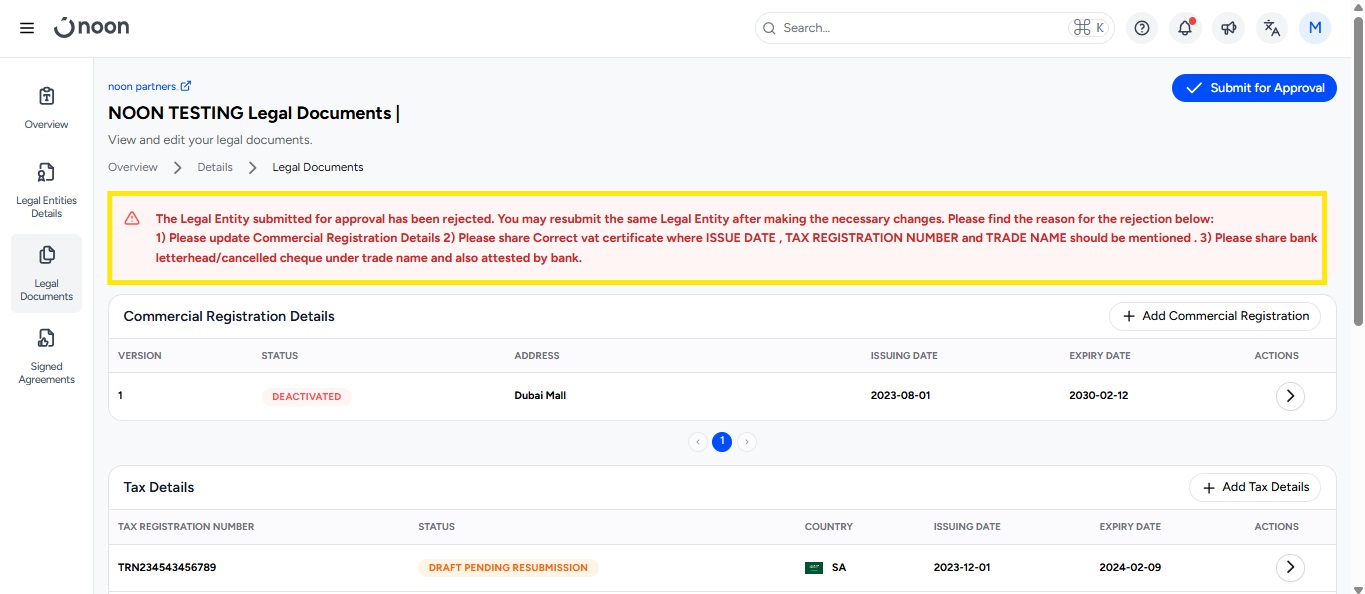This screenshot has width=1365, height=594.
Task: Select Legal Documents in the sidebar
Action: (46, 273)
